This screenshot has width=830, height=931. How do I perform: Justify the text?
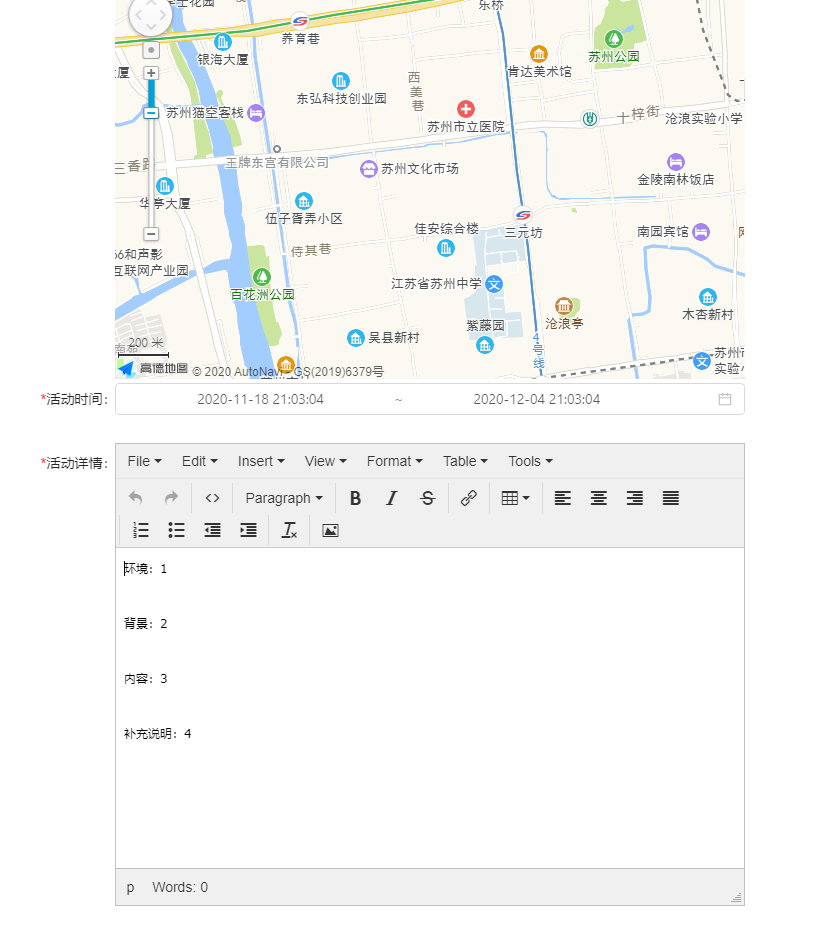(671, 498)
